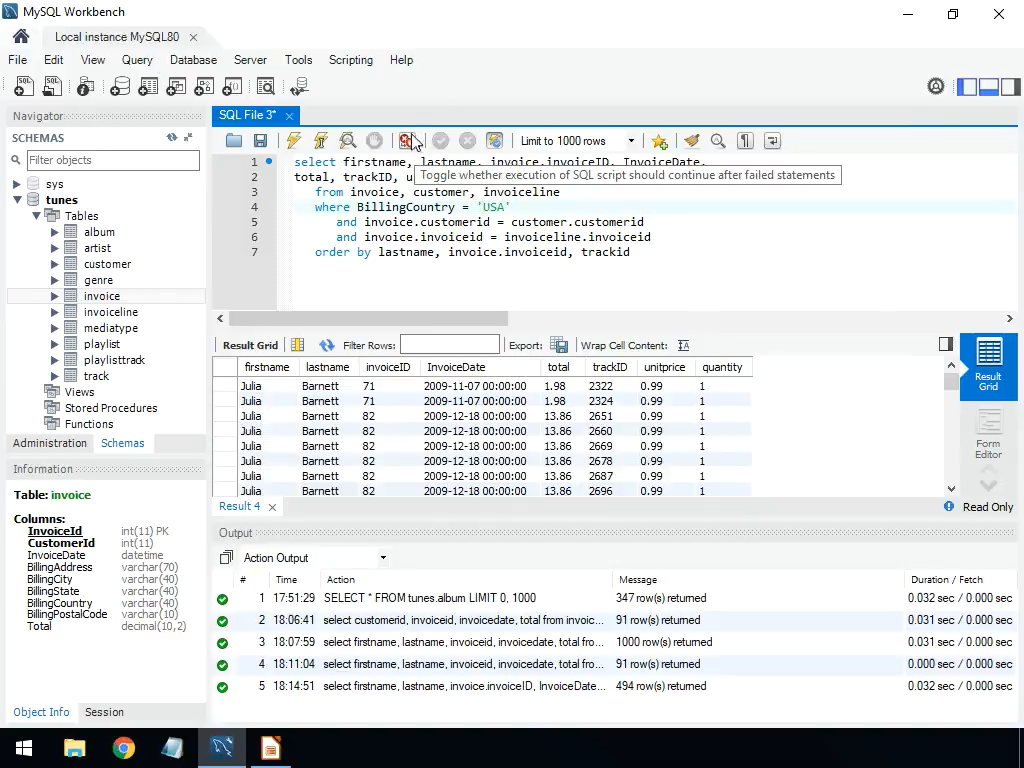Click the Beautify query broom icon
1024x768 pixels.
(x=691, y=141)
